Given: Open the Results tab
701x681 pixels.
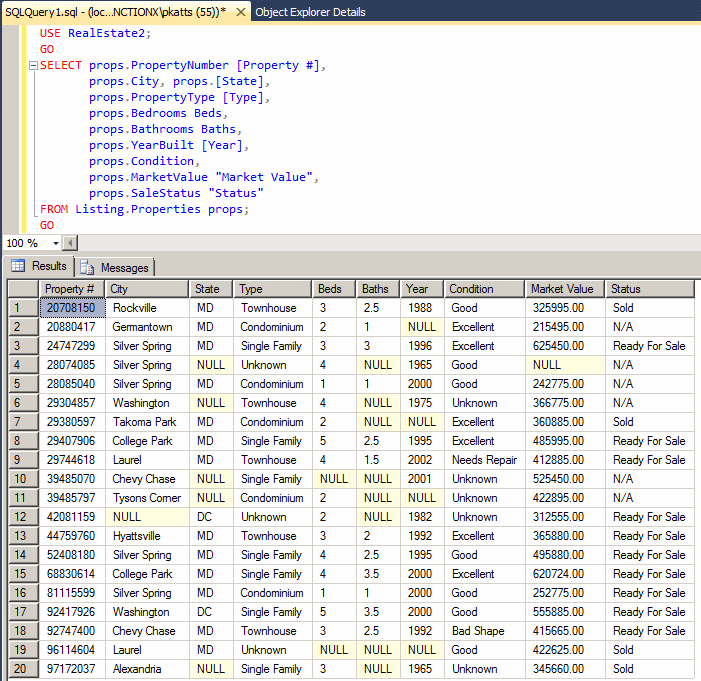Looking at the screenshot, I should (39, 266).
